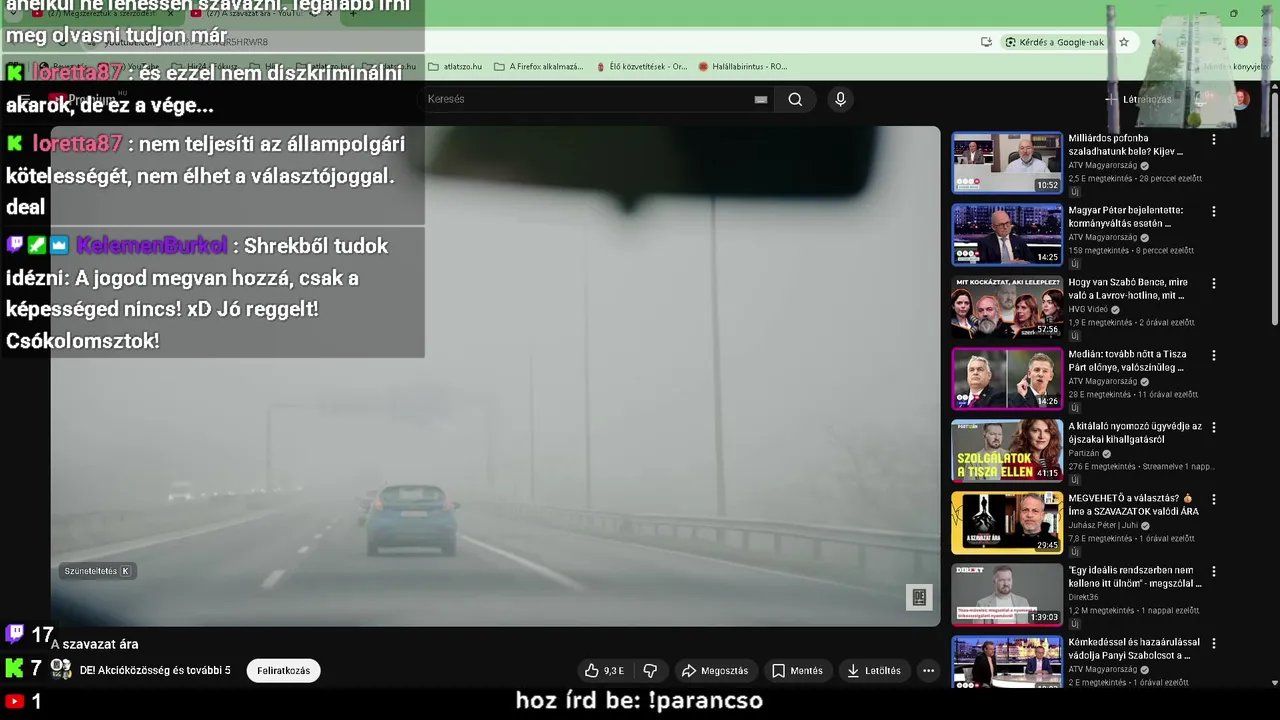This screenshot has height=720, width=1280.
Task: Open A Firefox alkalmazá... bookmark folder
Action: [x=538, y=67]
